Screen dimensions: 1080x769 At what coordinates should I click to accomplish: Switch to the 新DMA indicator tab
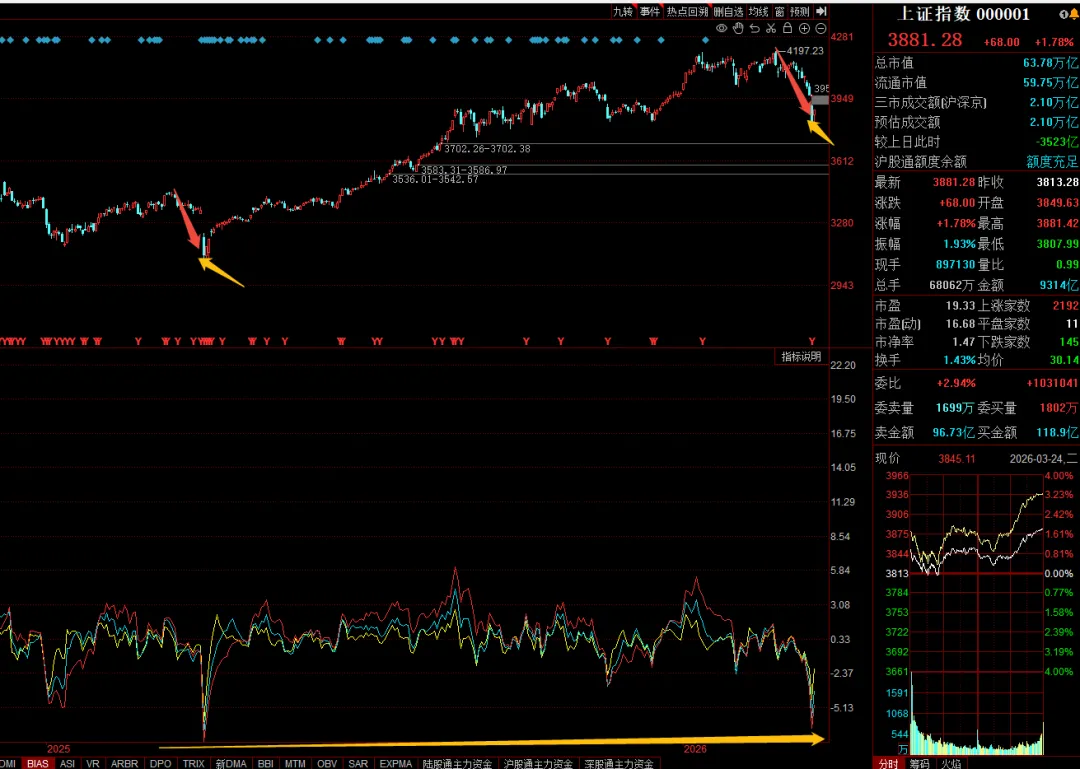coord(231,763)
